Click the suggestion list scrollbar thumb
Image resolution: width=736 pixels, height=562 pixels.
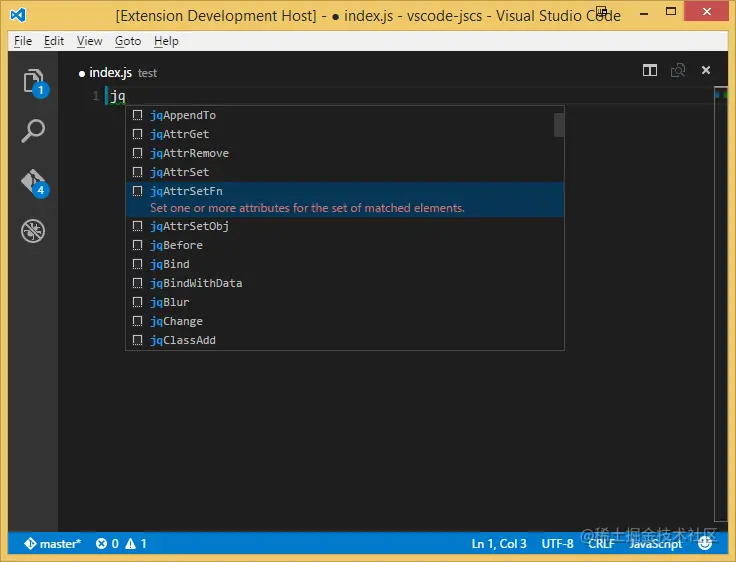click(559, 125)
